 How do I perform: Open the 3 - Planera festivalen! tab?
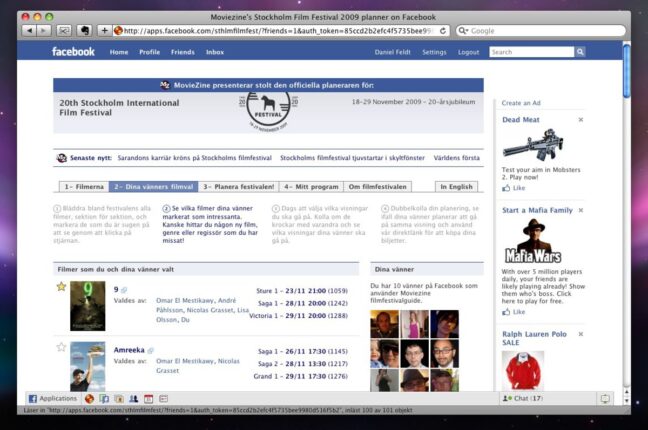(x=239, y=187)
